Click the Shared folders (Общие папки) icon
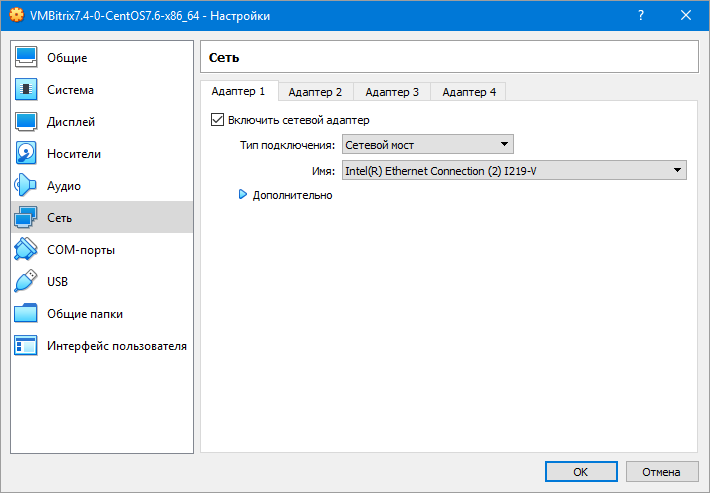This screenshot has width=710, height=493. pos(27,314)
